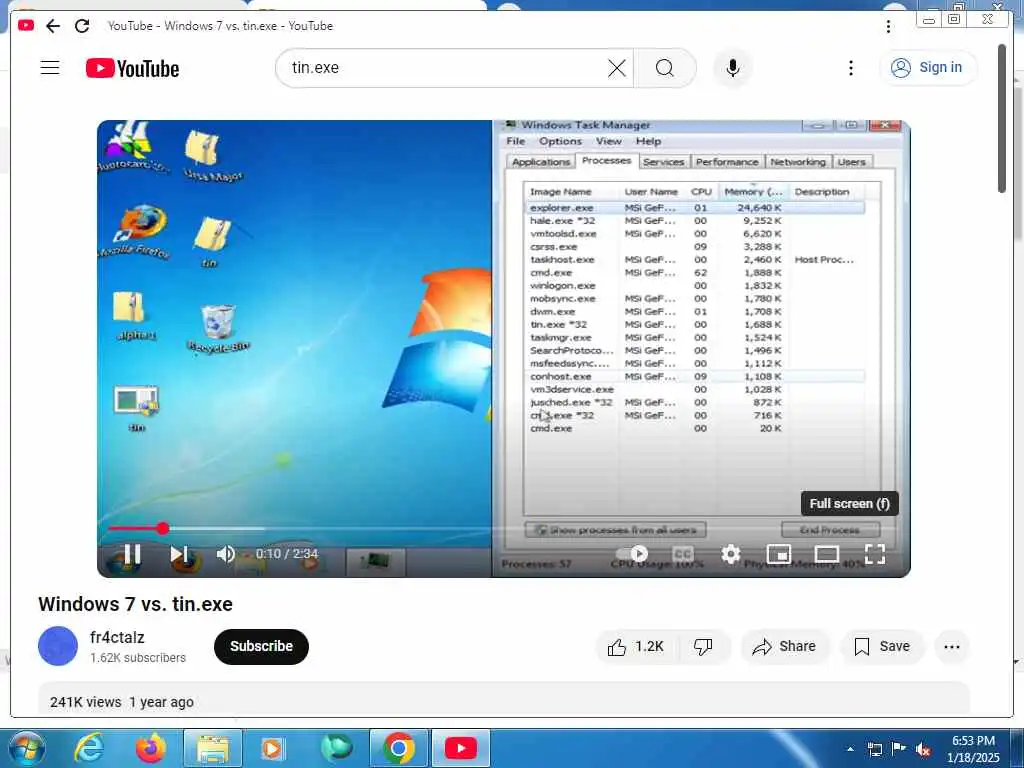Open more actions ellipsis under video
The width and height of the screenshot is (1024, 768).
952,647
